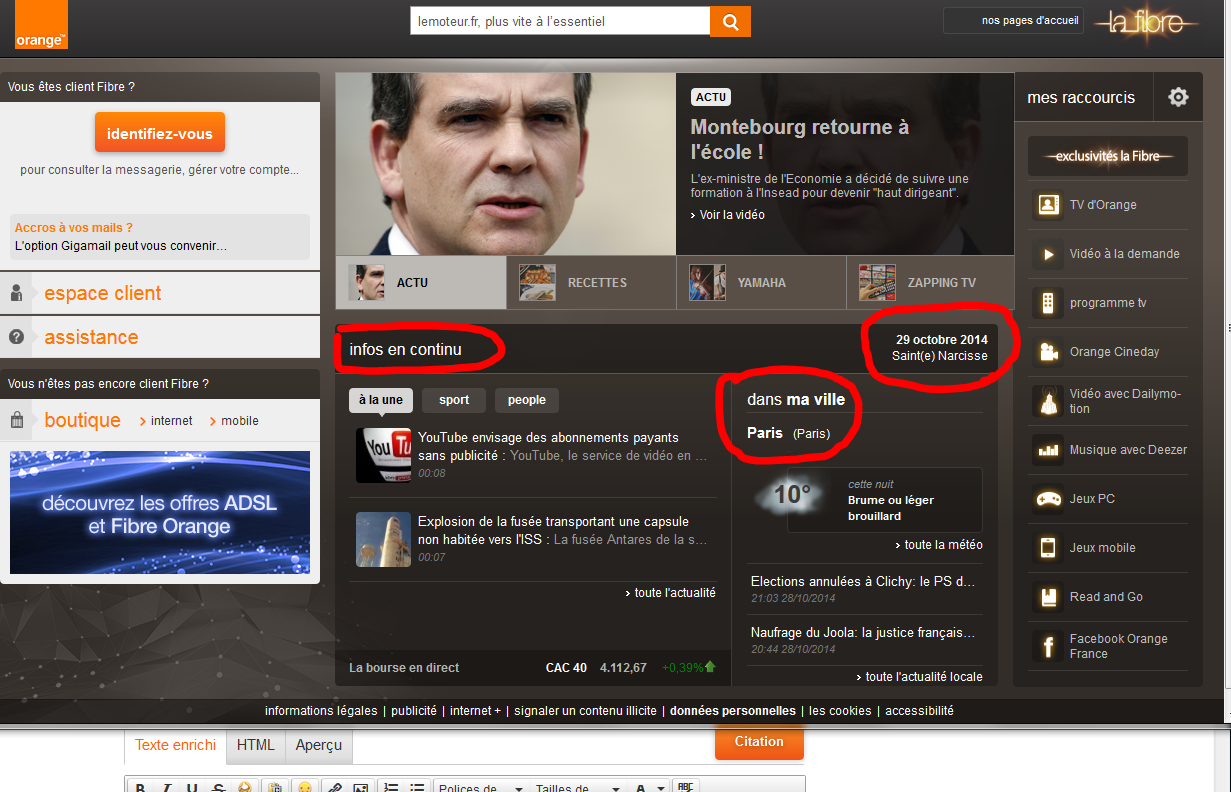Click the large Montebourg photo
Image resolution: width=1231 pixels, height=792 pixels.
point(505,164)
